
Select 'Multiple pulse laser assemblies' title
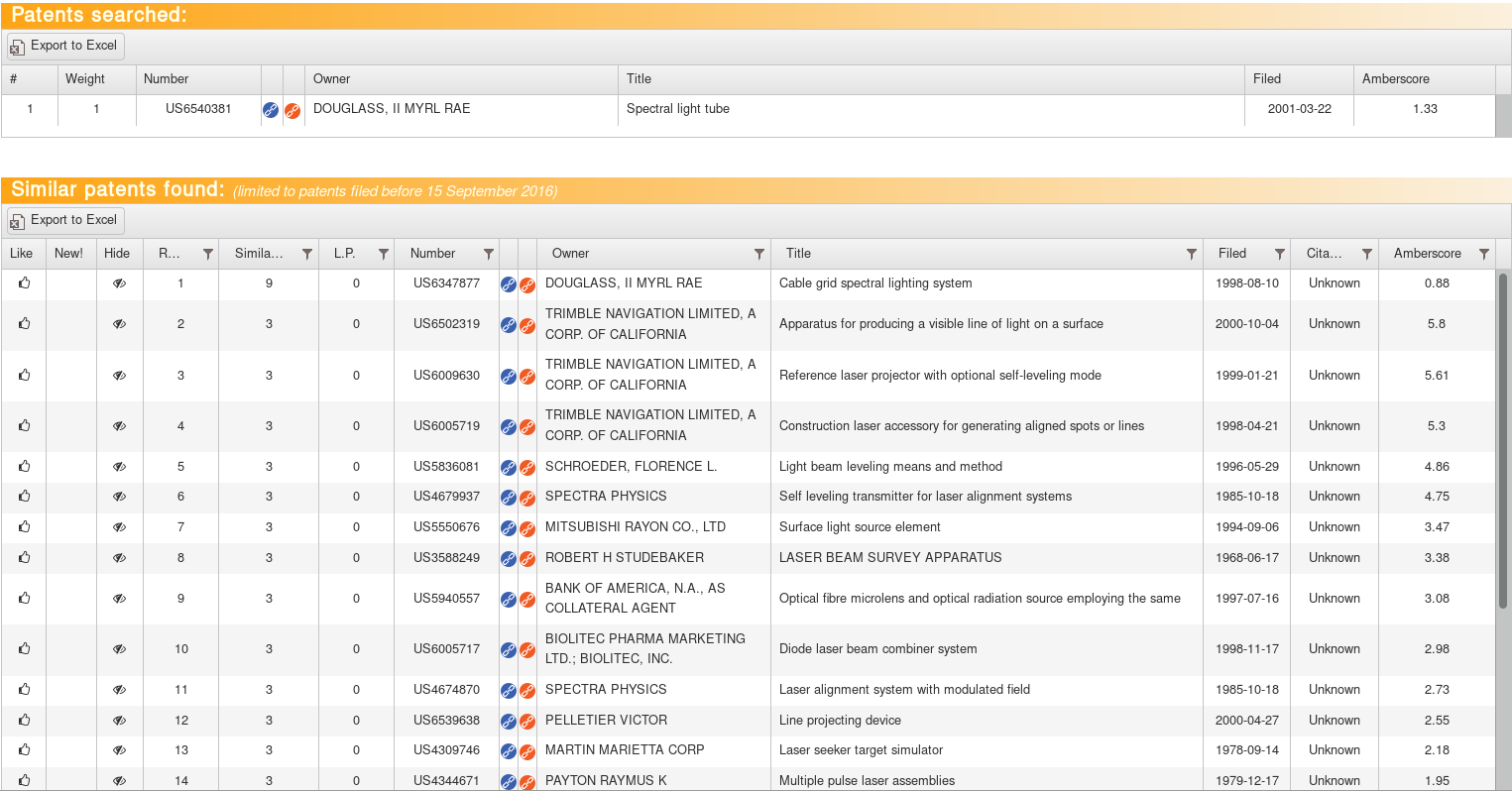[868, 781]
